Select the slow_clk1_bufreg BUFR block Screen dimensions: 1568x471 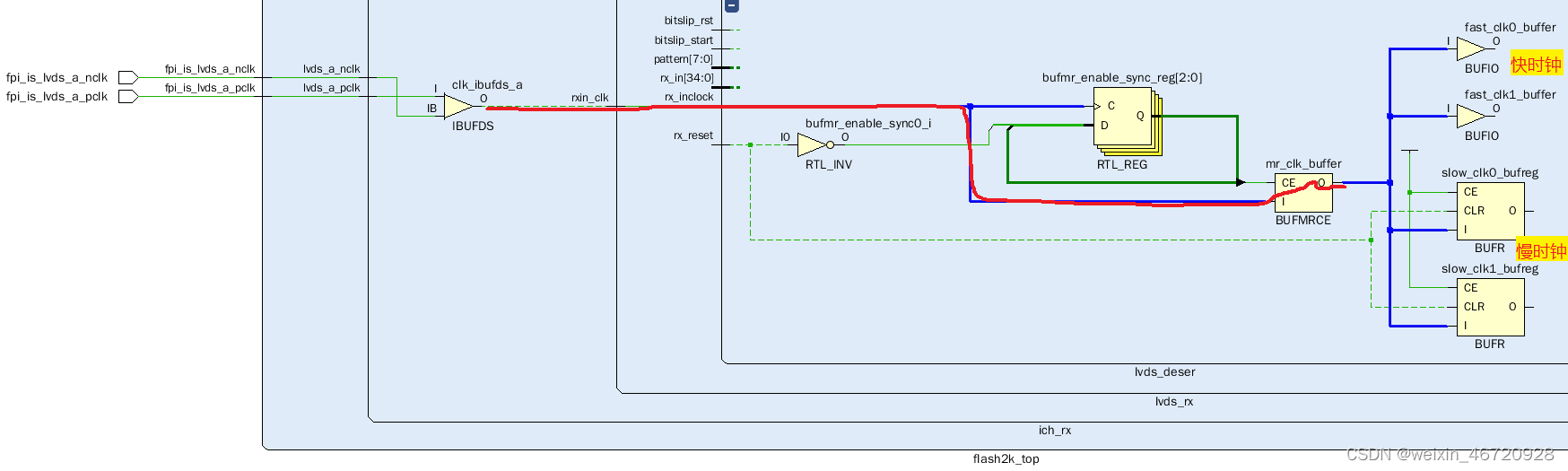(x=1490, y=307)
